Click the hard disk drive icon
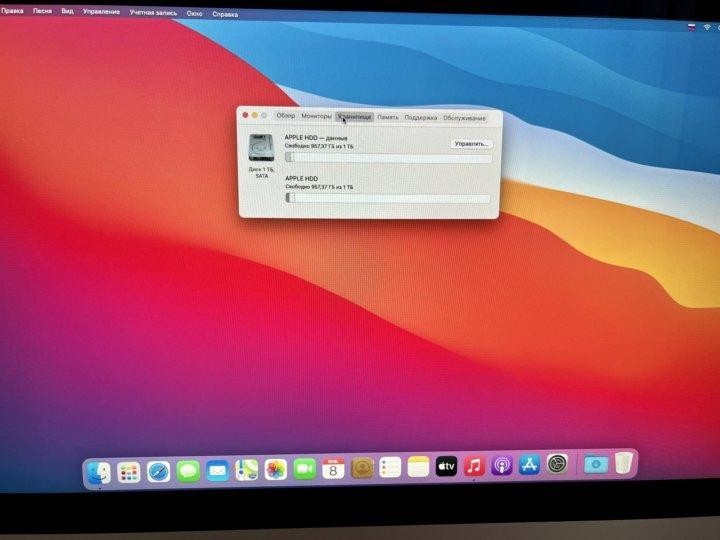Viewport: 720px width, 540px height. click(x=261, y=147)
